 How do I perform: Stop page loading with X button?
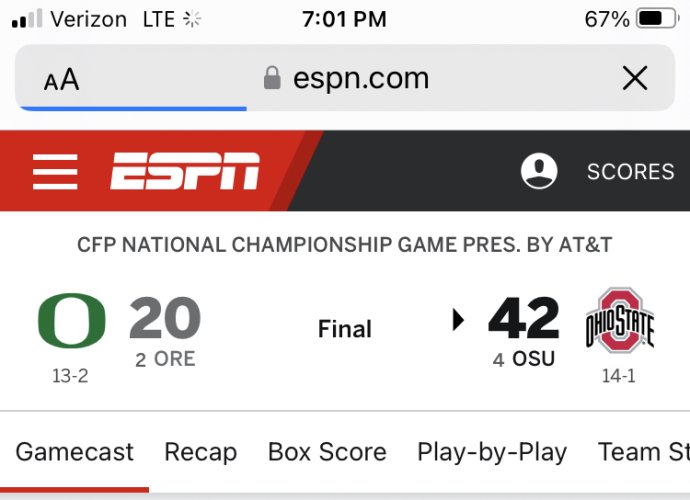635,78
